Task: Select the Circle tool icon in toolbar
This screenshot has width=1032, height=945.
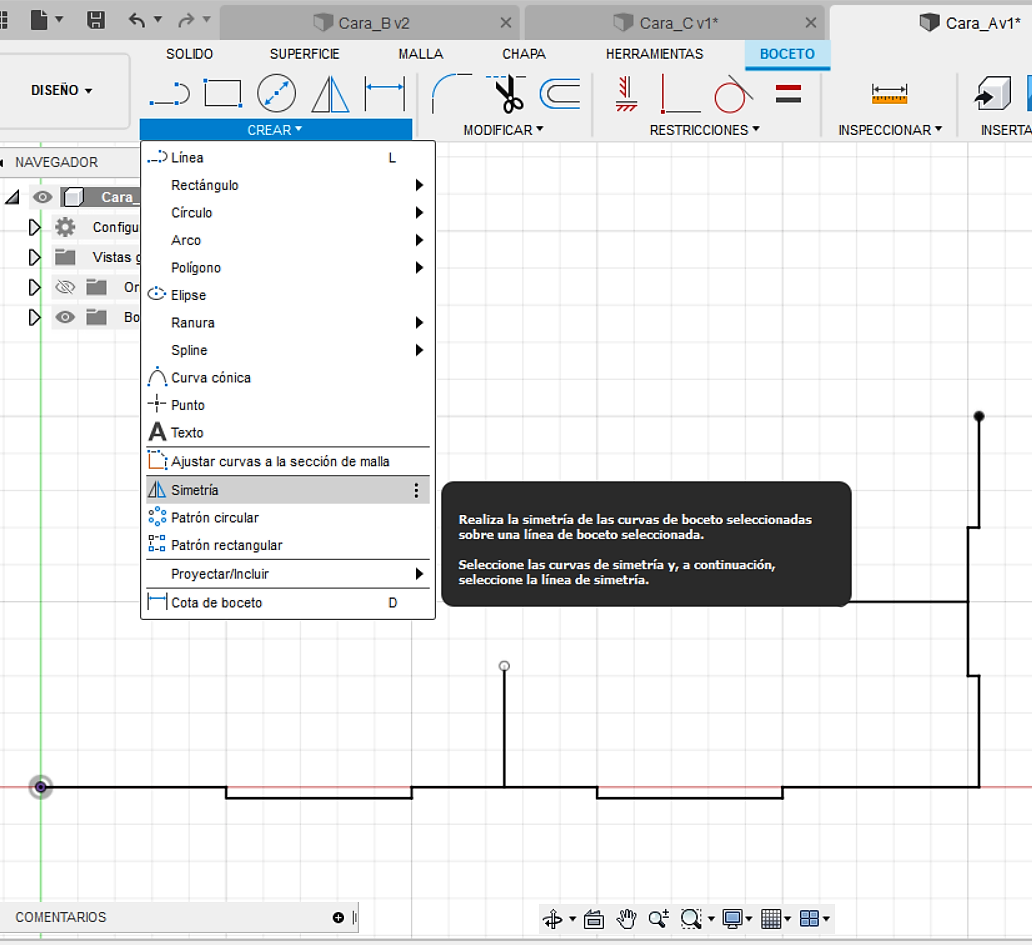Action: click(x=276, y=93)
